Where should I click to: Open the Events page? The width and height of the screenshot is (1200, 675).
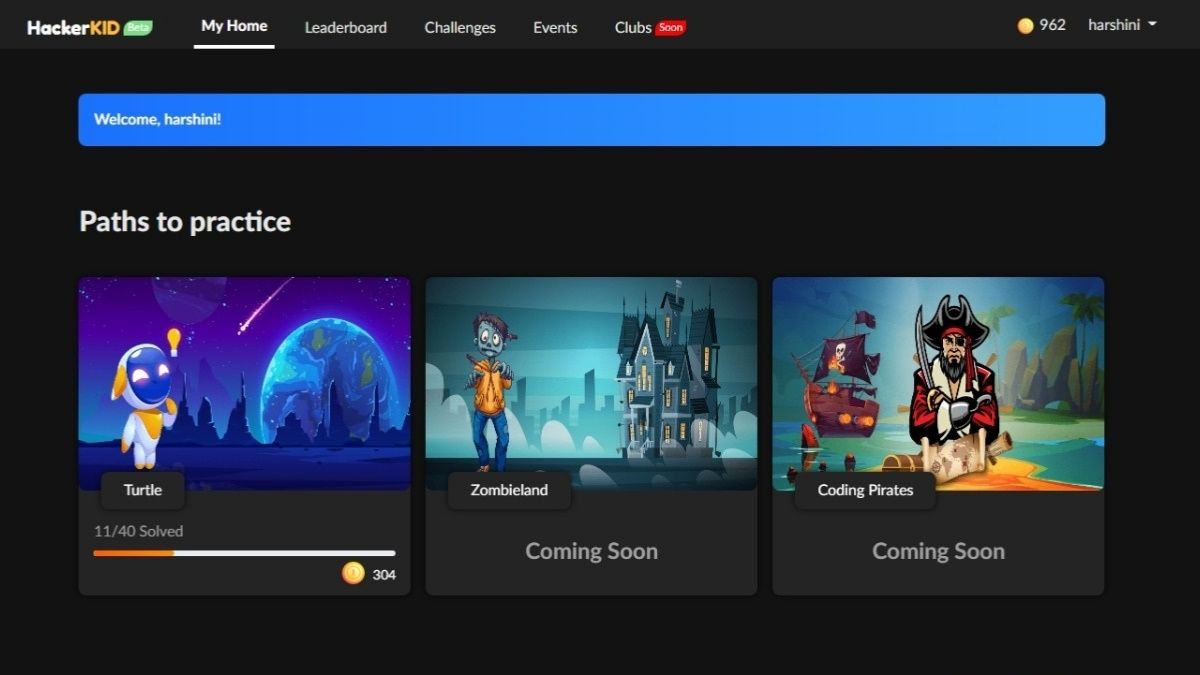pyautogui.click(x=555, y=27)
